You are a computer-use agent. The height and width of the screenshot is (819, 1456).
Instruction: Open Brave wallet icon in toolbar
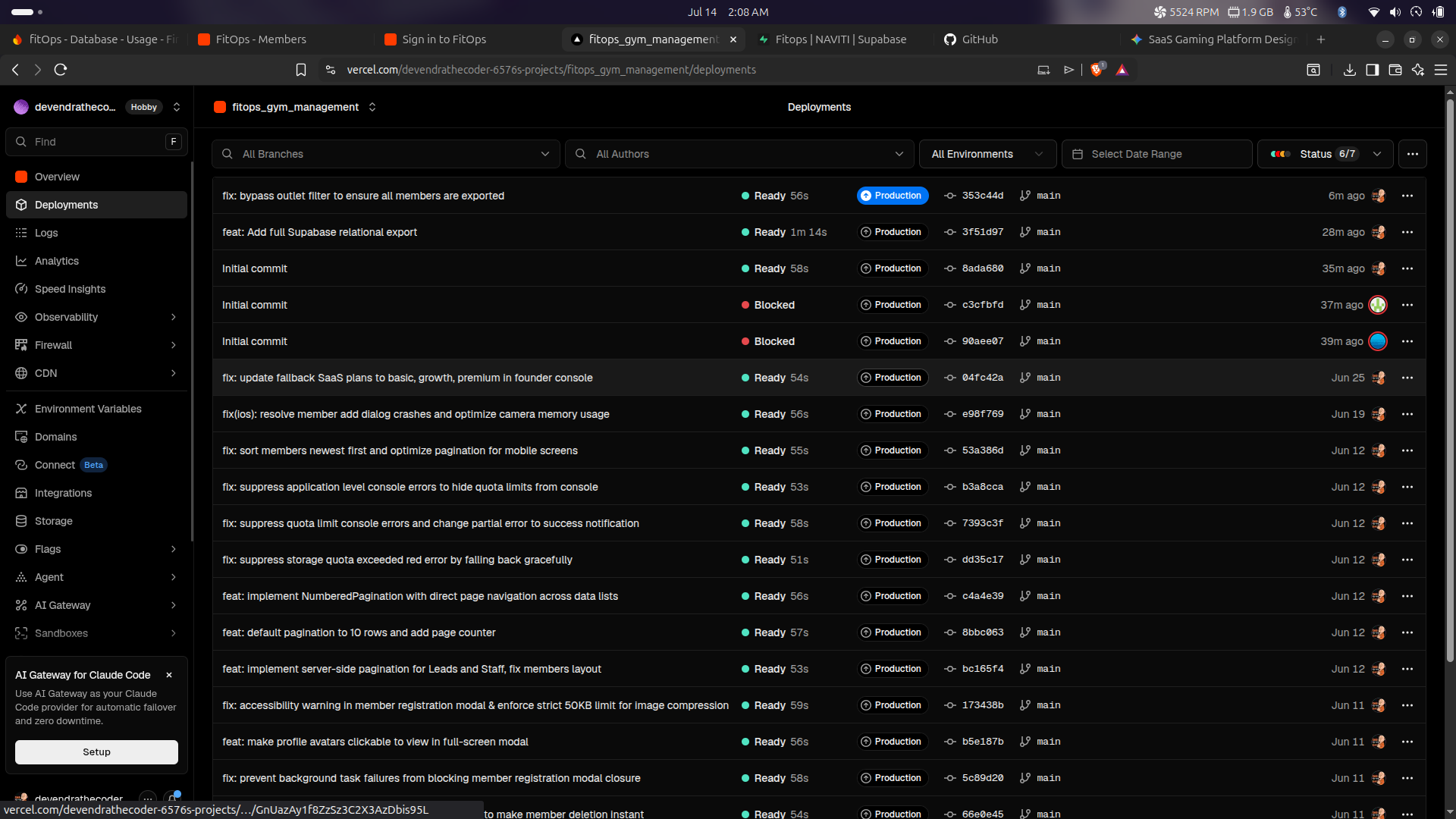click(1395, 70)
